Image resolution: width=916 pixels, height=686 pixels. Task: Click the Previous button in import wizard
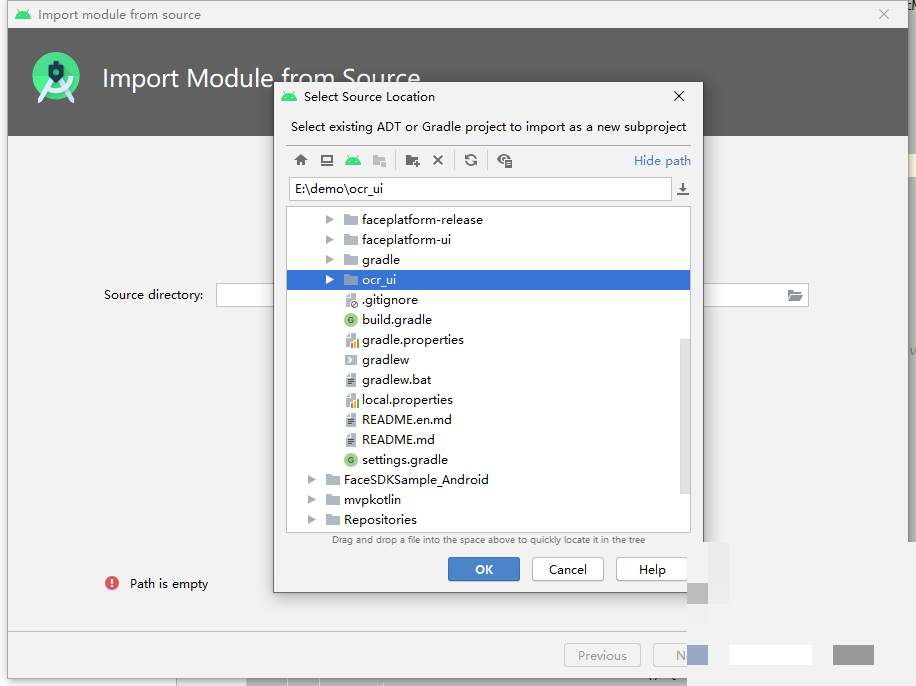pos(602,655)
